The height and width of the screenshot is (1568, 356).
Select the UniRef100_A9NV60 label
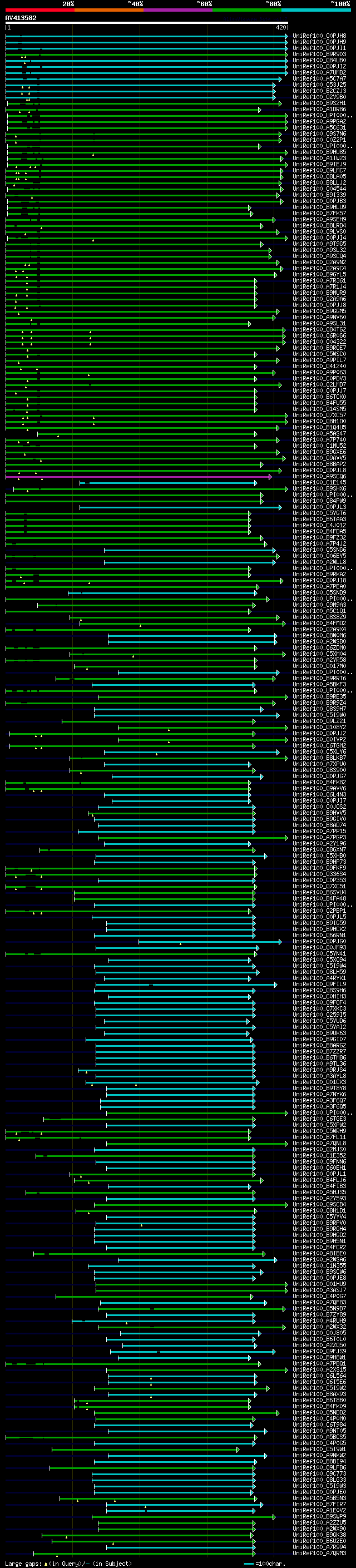tap(319, 317)
